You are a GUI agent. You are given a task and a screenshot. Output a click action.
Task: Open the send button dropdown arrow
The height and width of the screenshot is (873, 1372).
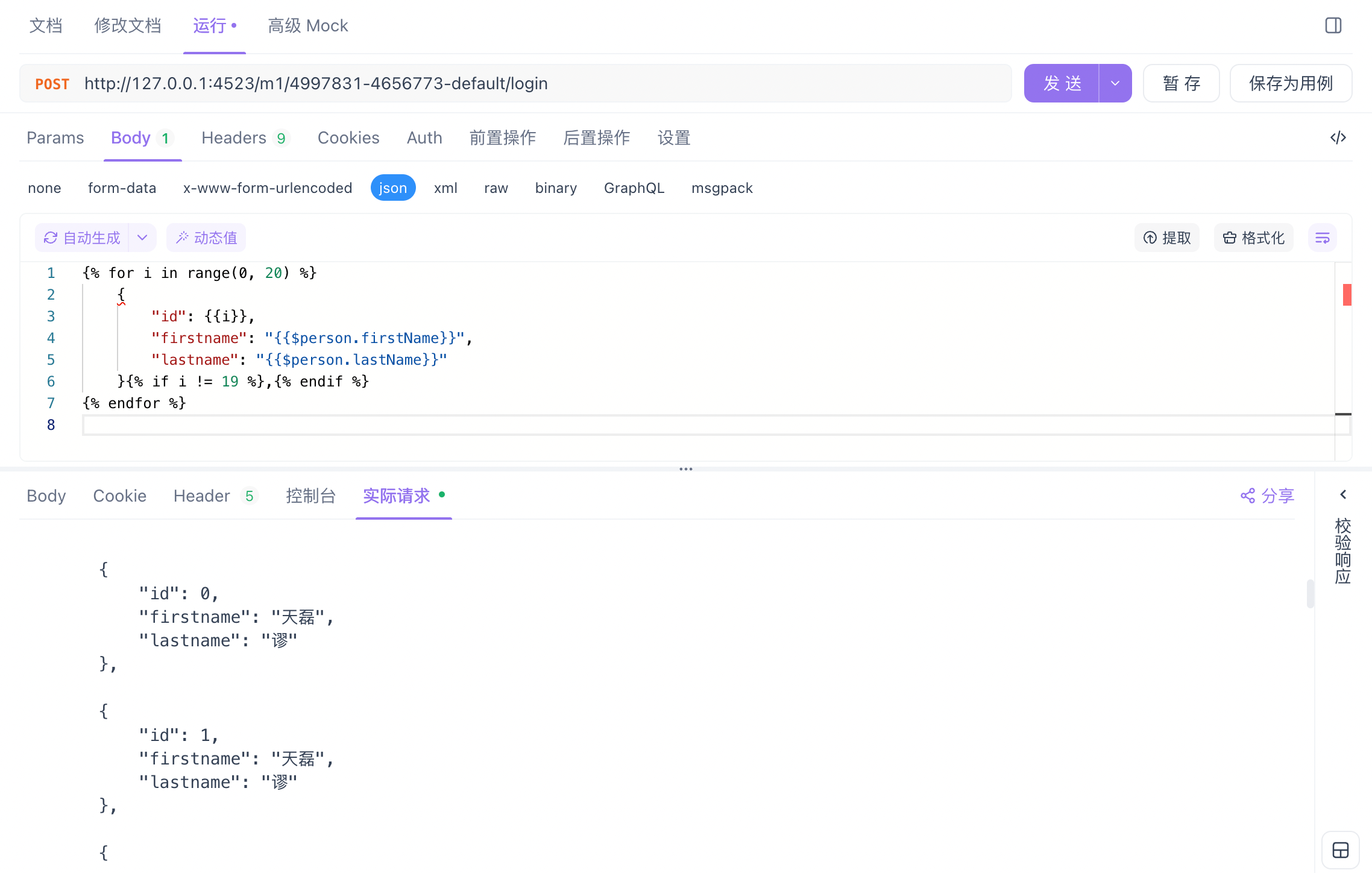pyautogui.click(x=1115, y=83)
